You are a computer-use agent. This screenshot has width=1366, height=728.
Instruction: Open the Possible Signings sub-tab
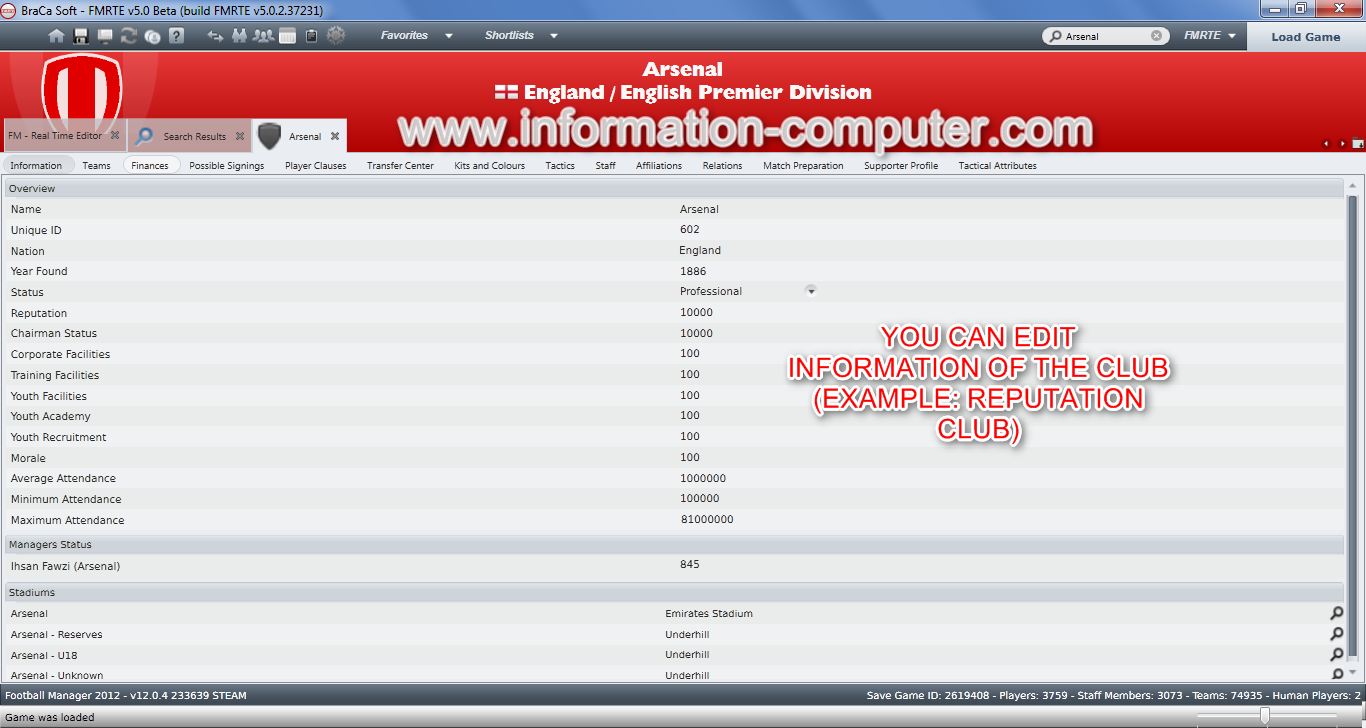tap(227, 165)
